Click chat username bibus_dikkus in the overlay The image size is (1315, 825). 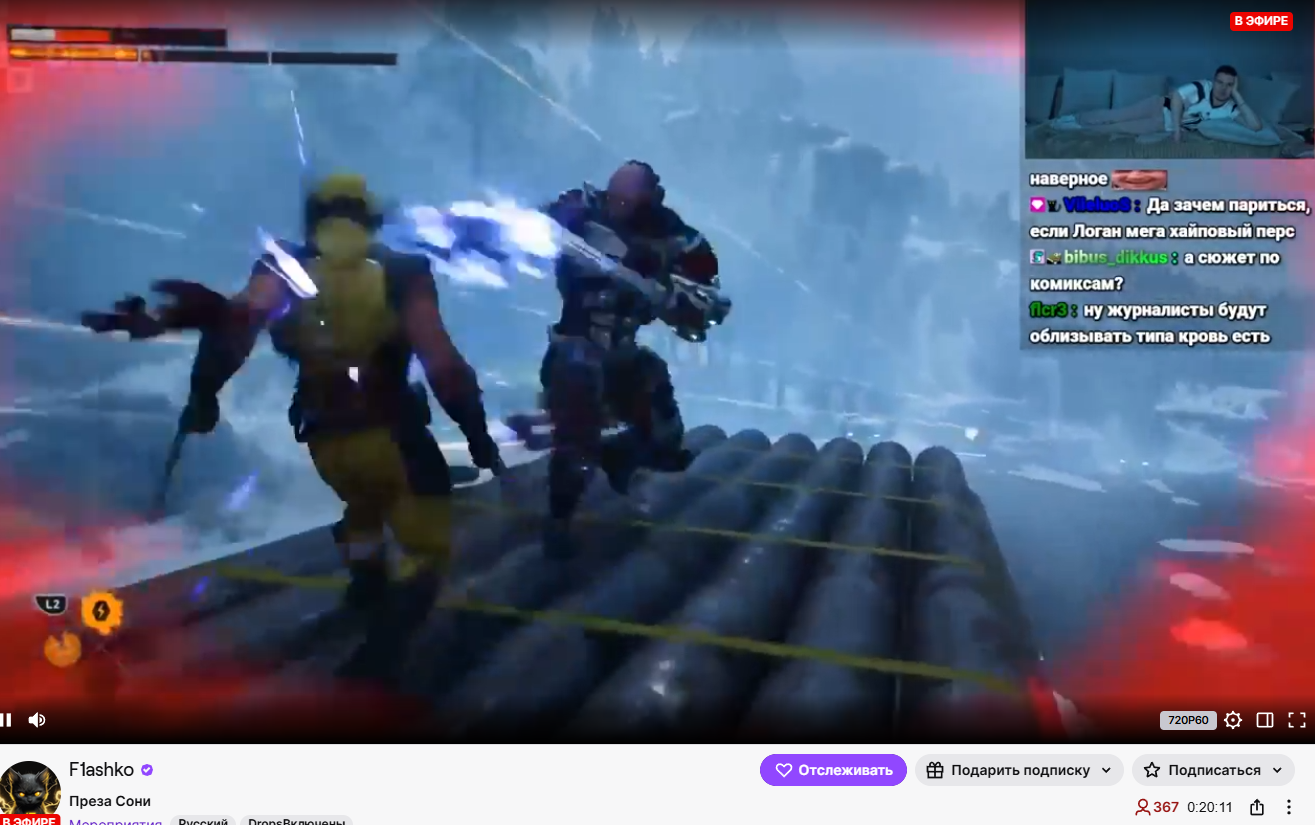point(1115,258)
